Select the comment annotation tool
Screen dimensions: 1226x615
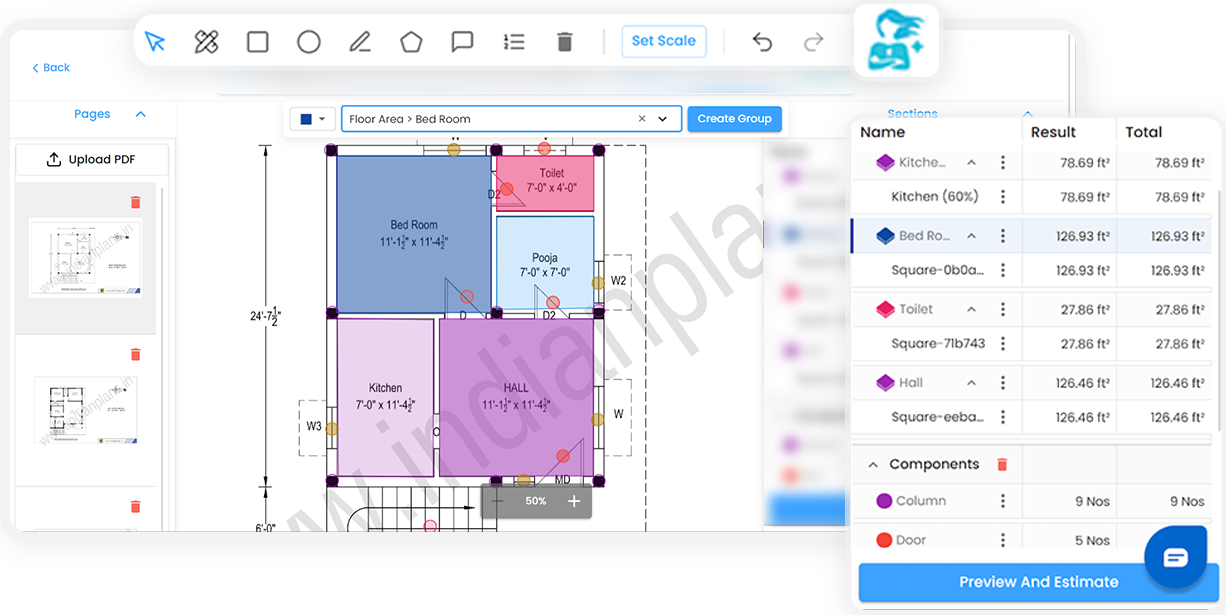[462, 41]
